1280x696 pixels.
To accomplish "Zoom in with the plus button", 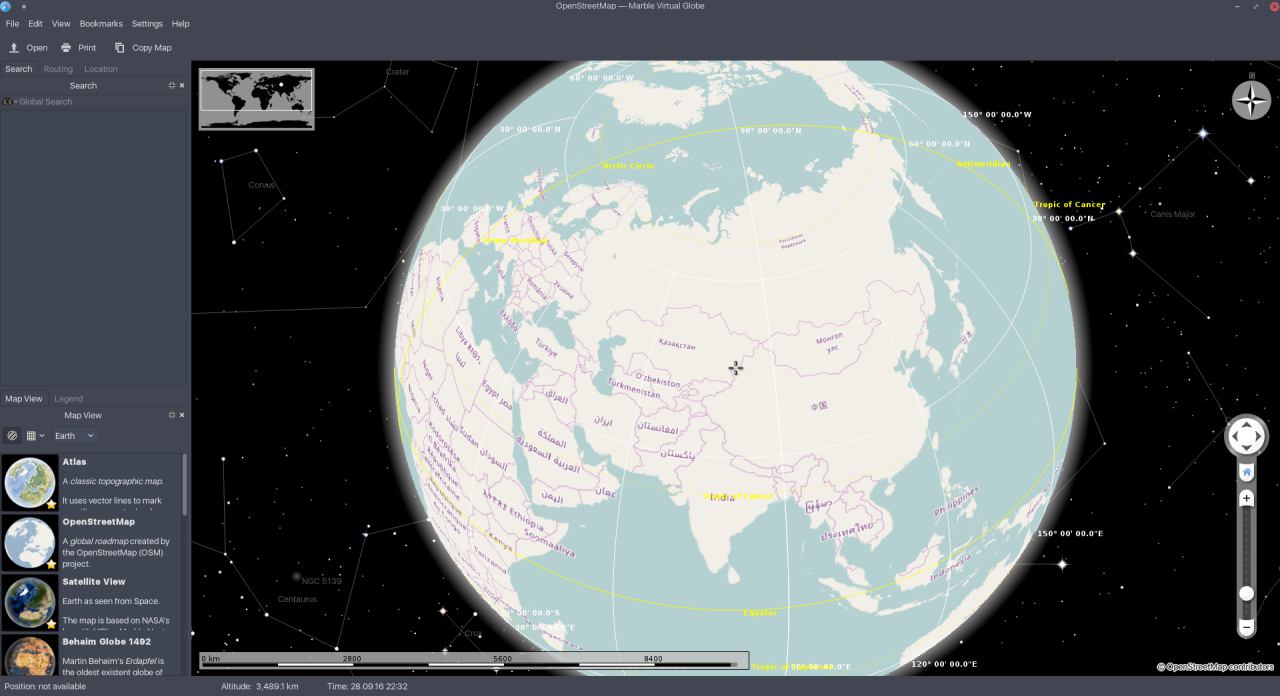I will point(1246,498).
